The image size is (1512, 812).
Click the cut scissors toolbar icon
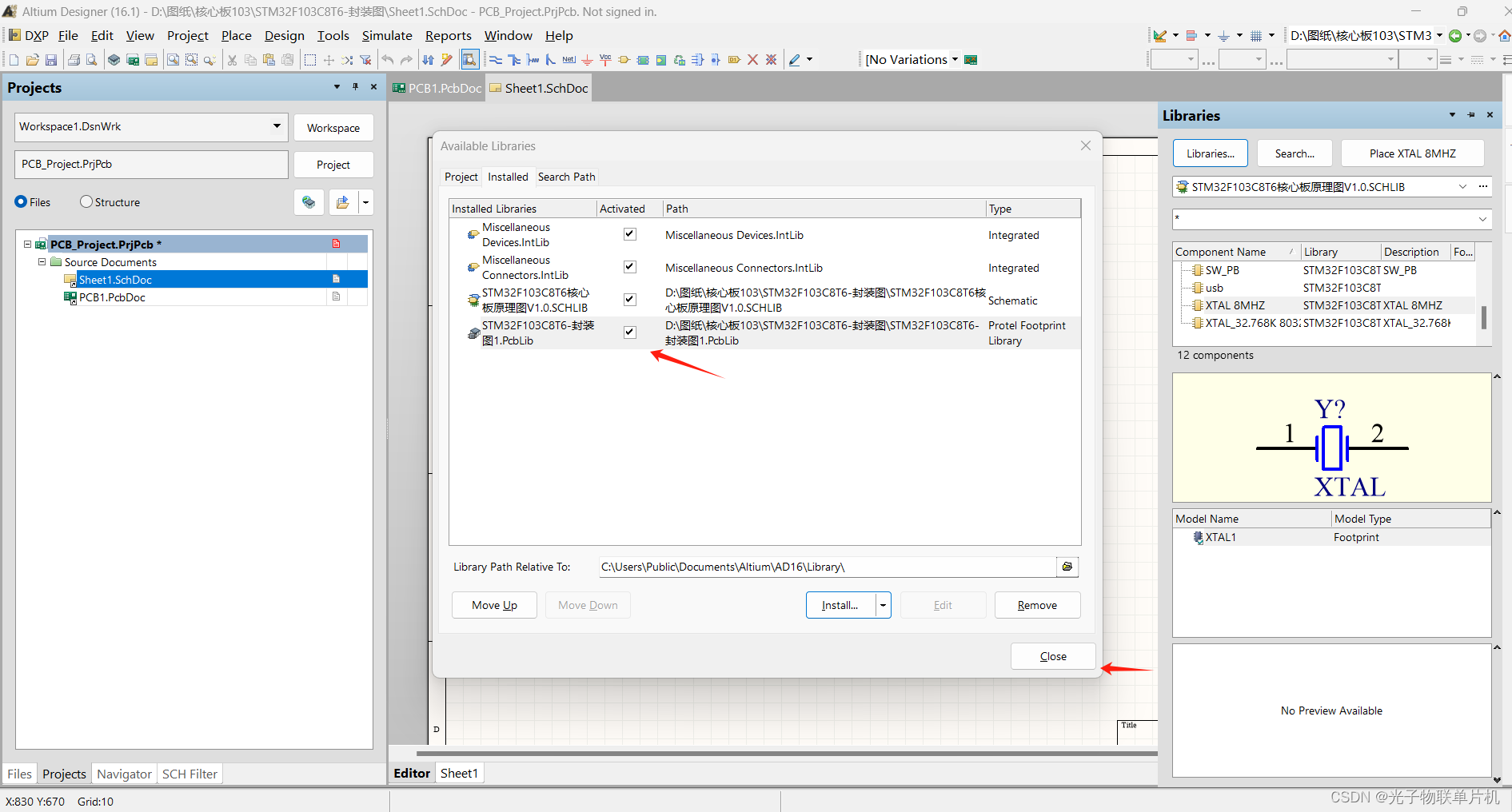(232, 60)
